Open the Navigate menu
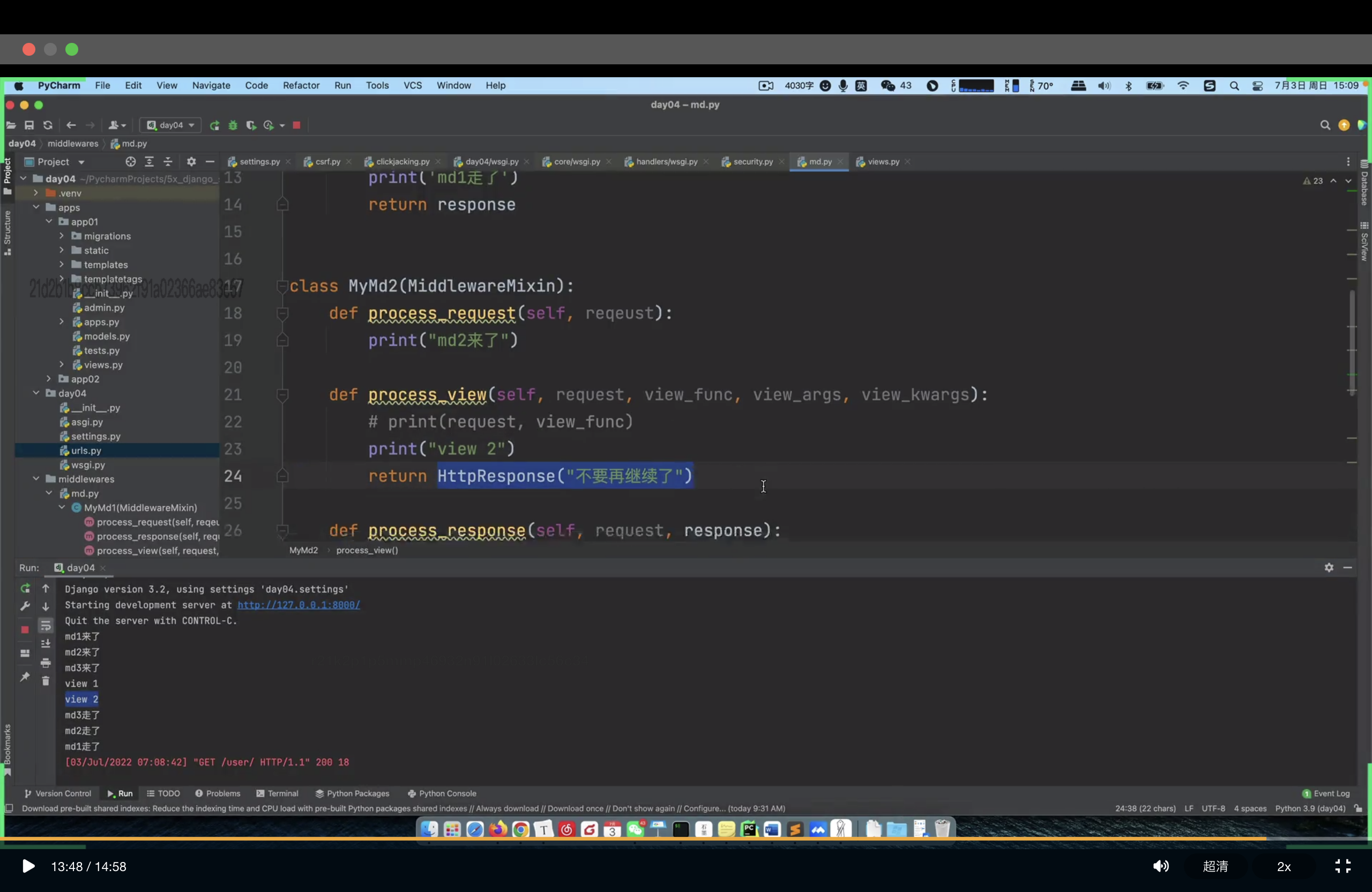 (211, 85)
